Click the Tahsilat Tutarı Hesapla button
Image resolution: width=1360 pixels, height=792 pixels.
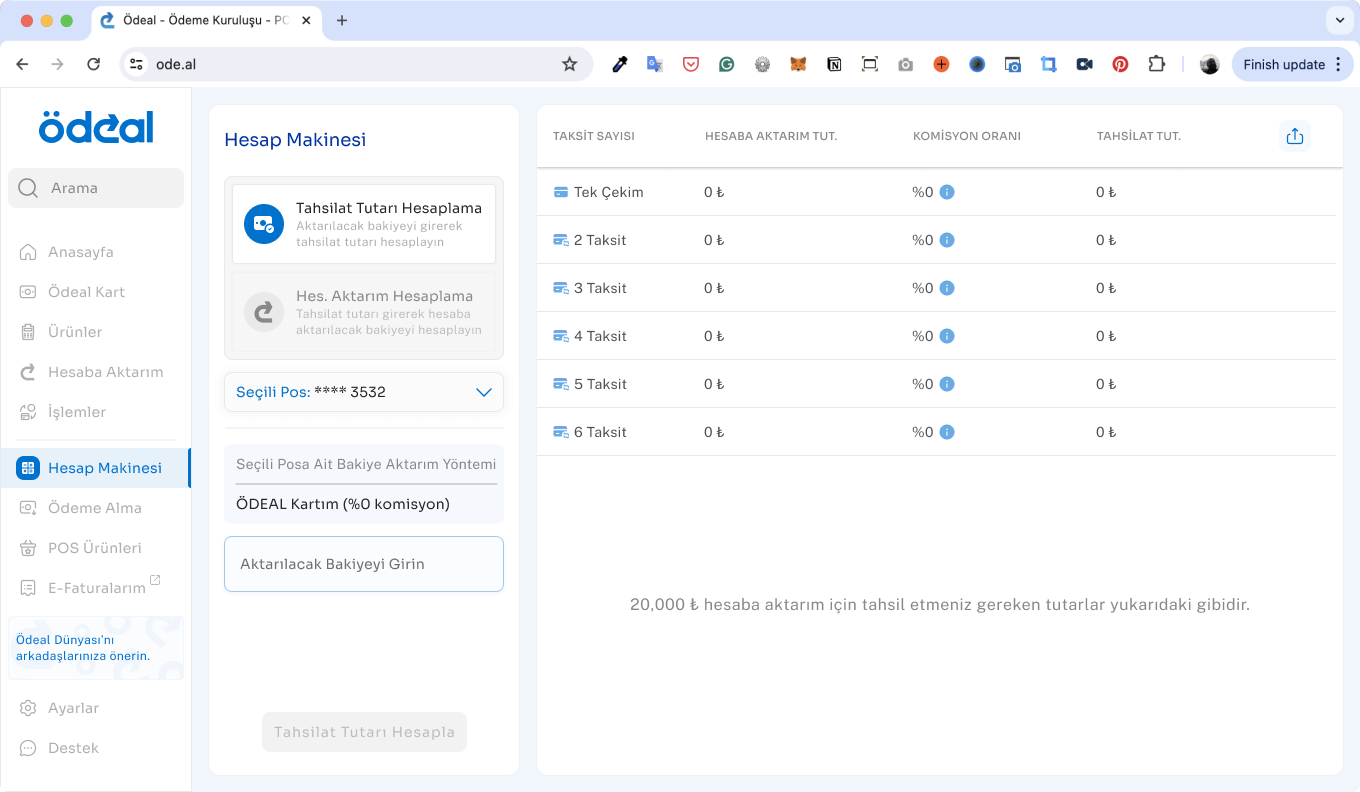(364, 732)
